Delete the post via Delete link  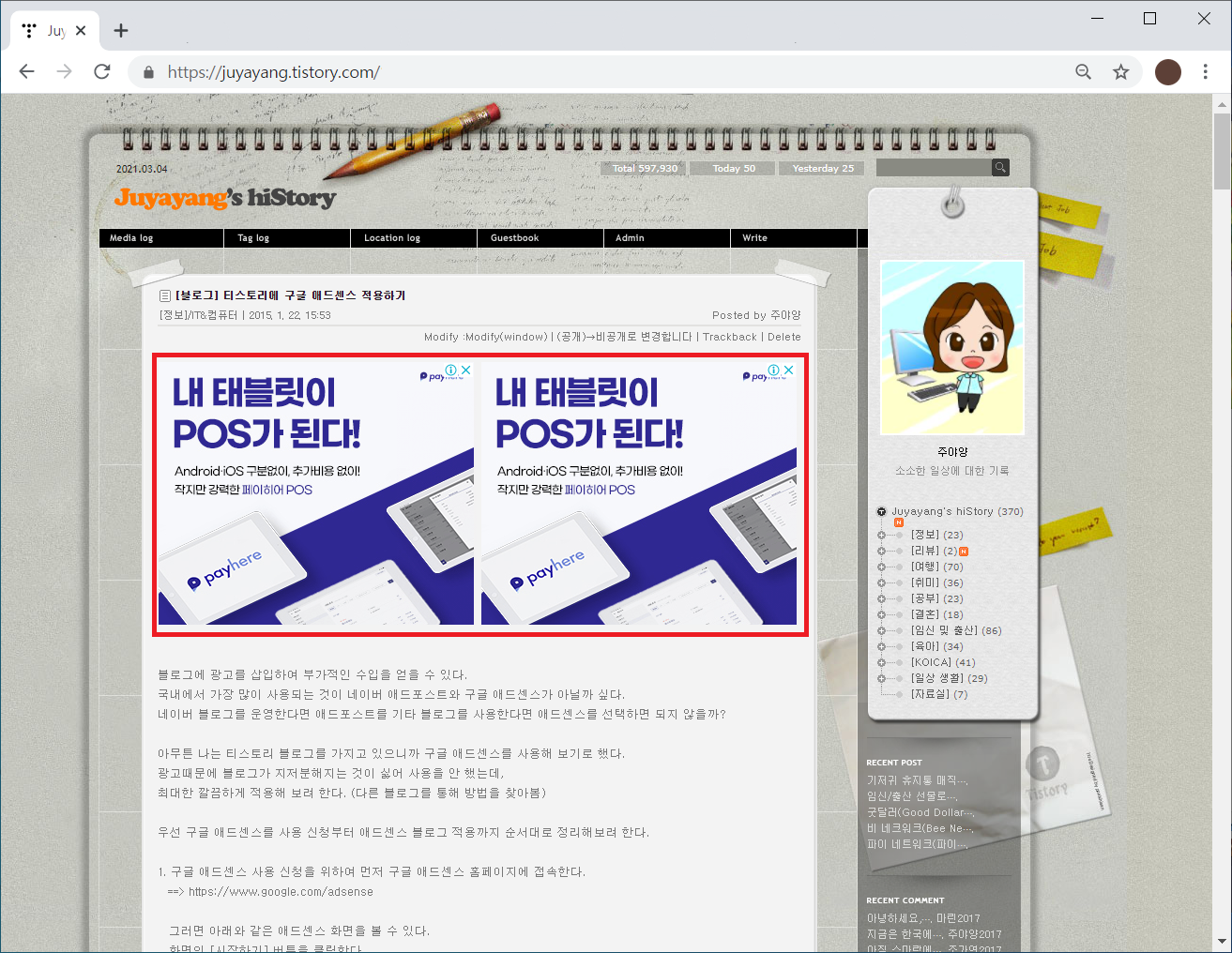[784, 337]
